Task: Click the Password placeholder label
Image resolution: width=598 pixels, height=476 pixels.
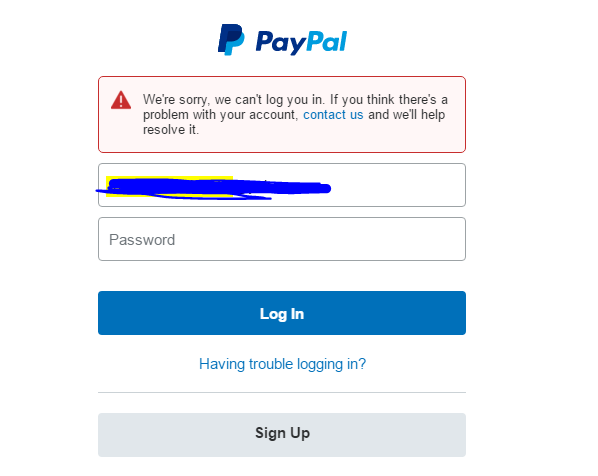Action: 142,240
